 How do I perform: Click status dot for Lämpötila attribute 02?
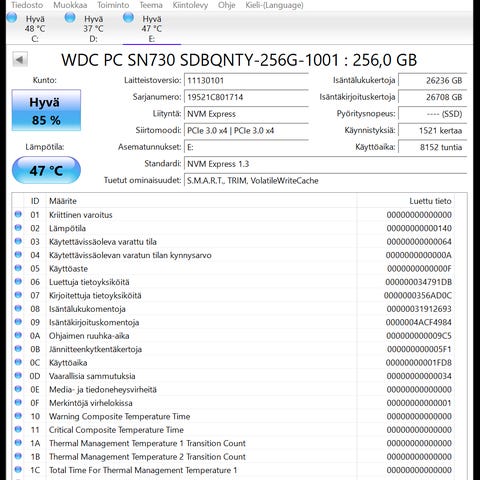click(x=18, y=228)
